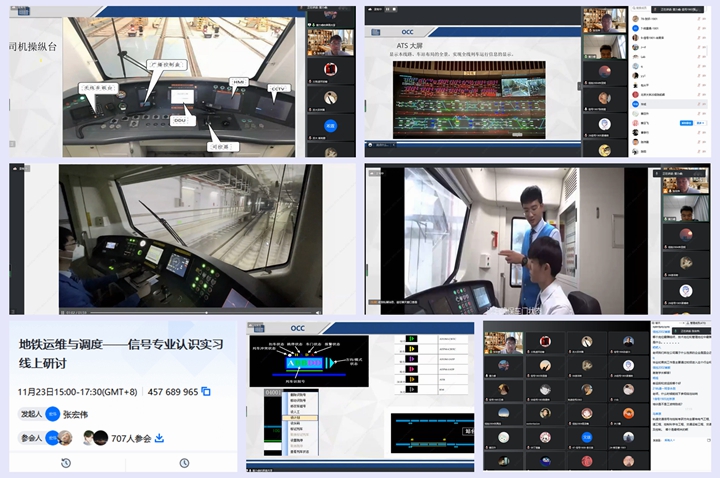Click the clock icon in bottom bar
Viewport: 720px width, 478px height.
point(184,463)
